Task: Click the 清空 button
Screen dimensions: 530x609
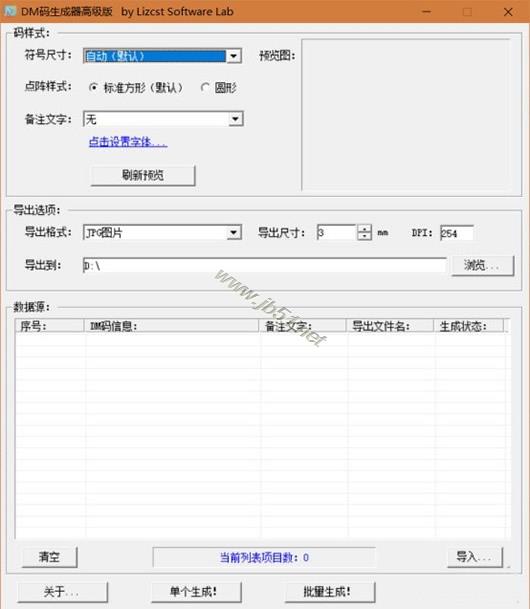Action: click(50, 557)
